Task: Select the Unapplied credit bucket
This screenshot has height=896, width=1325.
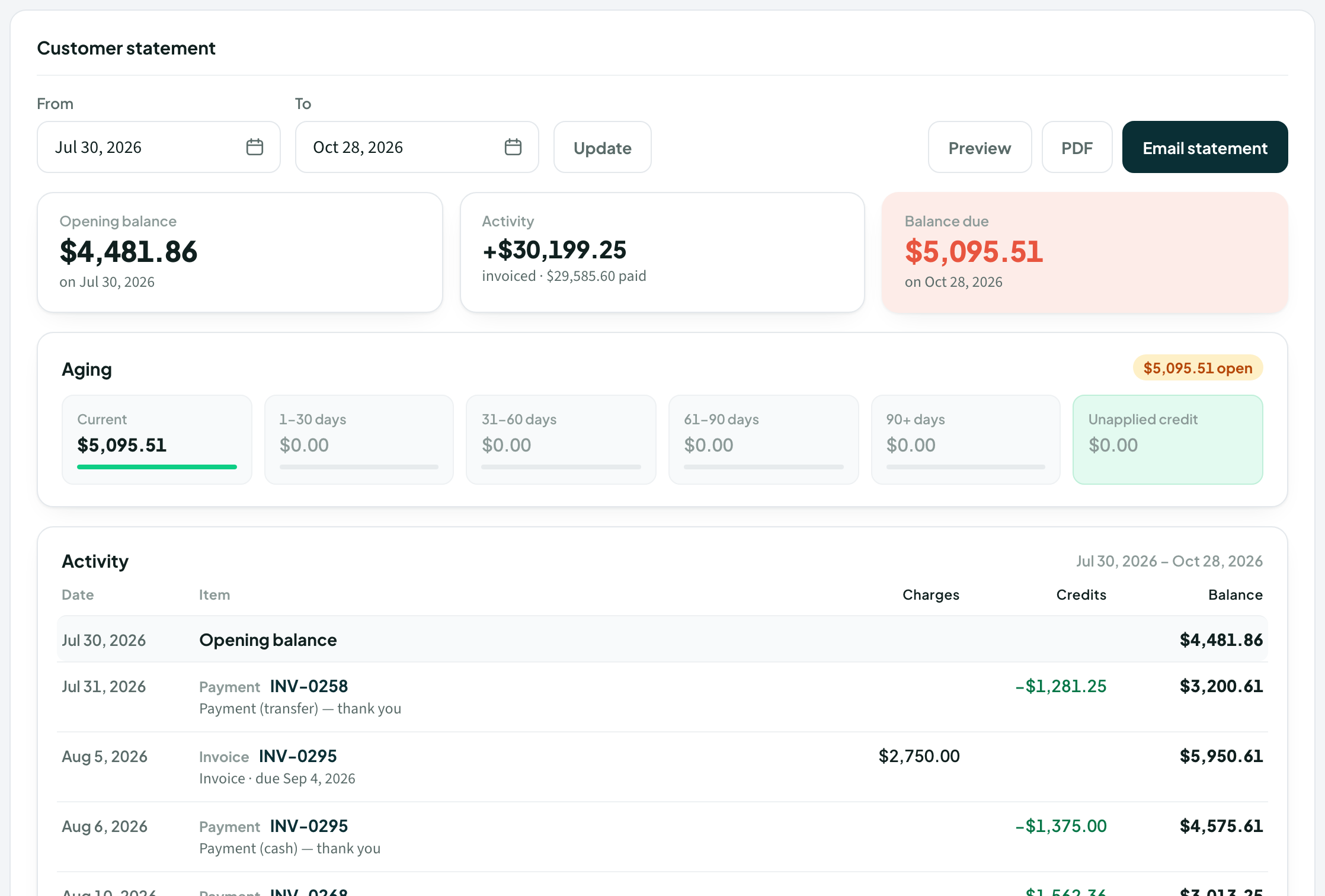Action: [1168, 440]
